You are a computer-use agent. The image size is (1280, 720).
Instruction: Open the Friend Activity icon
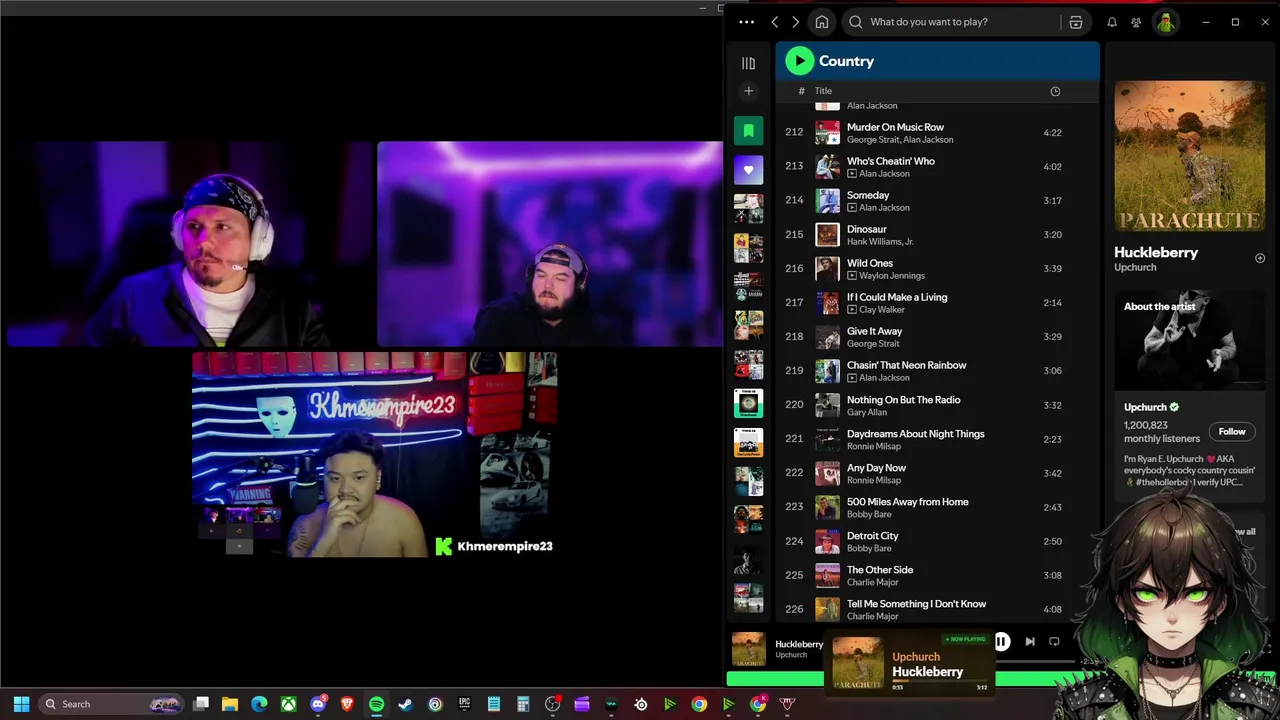tap(1136, 22)
